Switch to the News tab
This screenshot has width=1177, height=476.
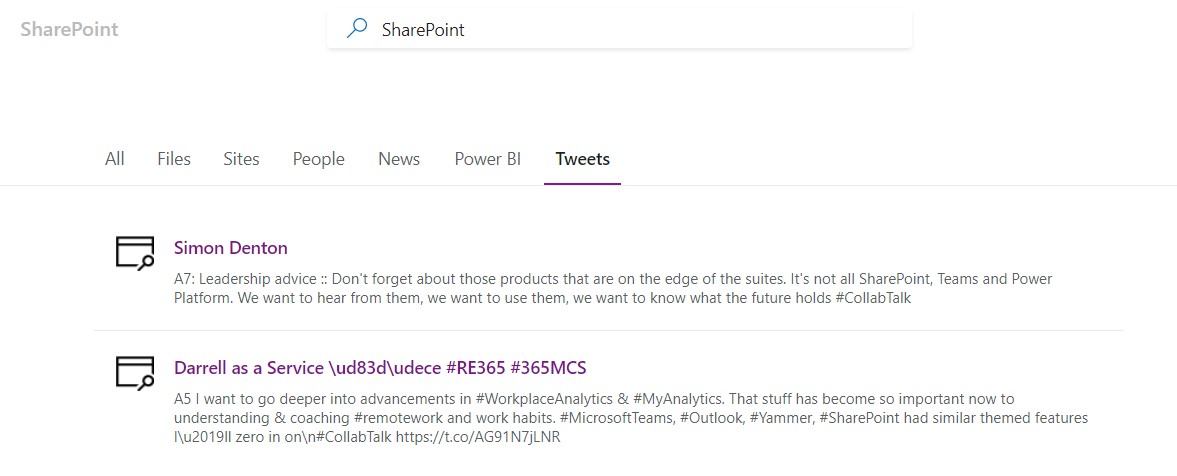click(x=399, y=159)
